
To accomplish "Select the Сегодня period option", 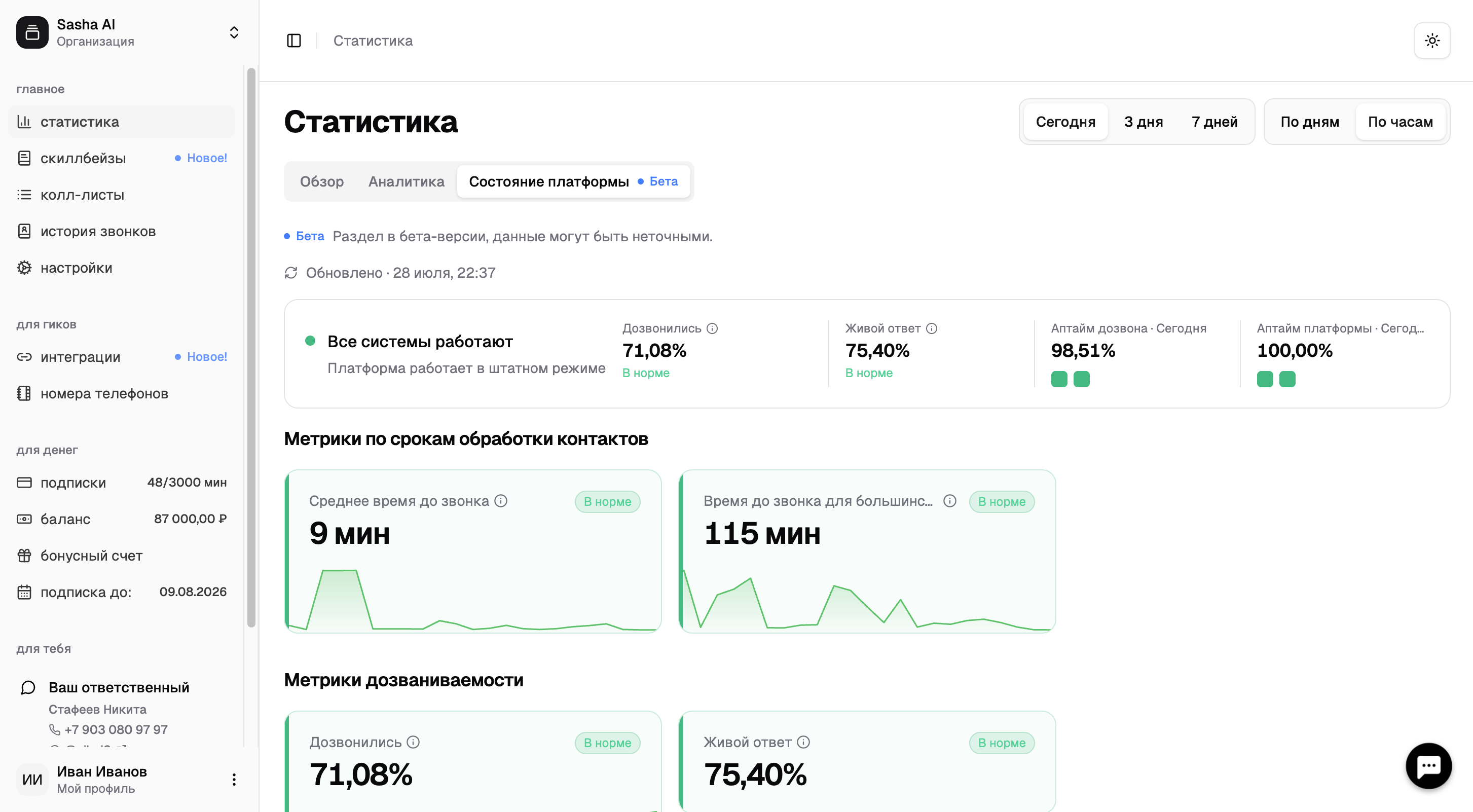I will [x=1065, y=122].
